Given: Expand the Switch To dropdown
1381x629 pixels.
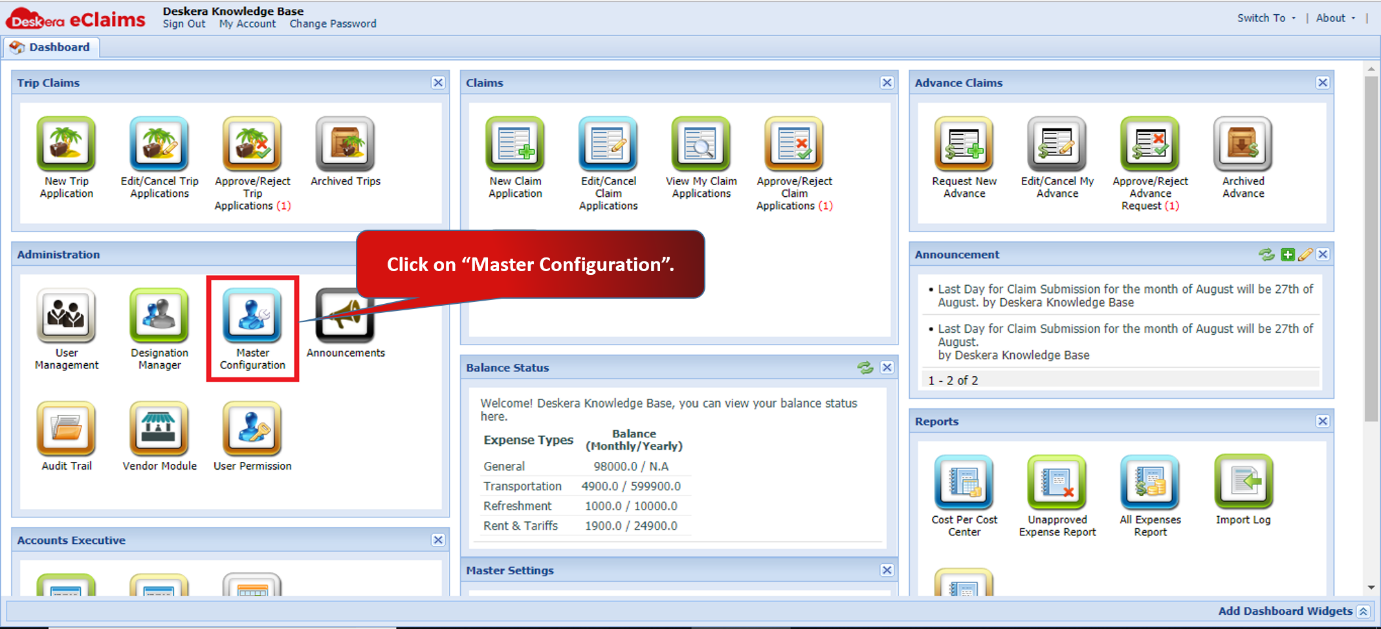Looking at the screenshot, I should point(1266,18).
